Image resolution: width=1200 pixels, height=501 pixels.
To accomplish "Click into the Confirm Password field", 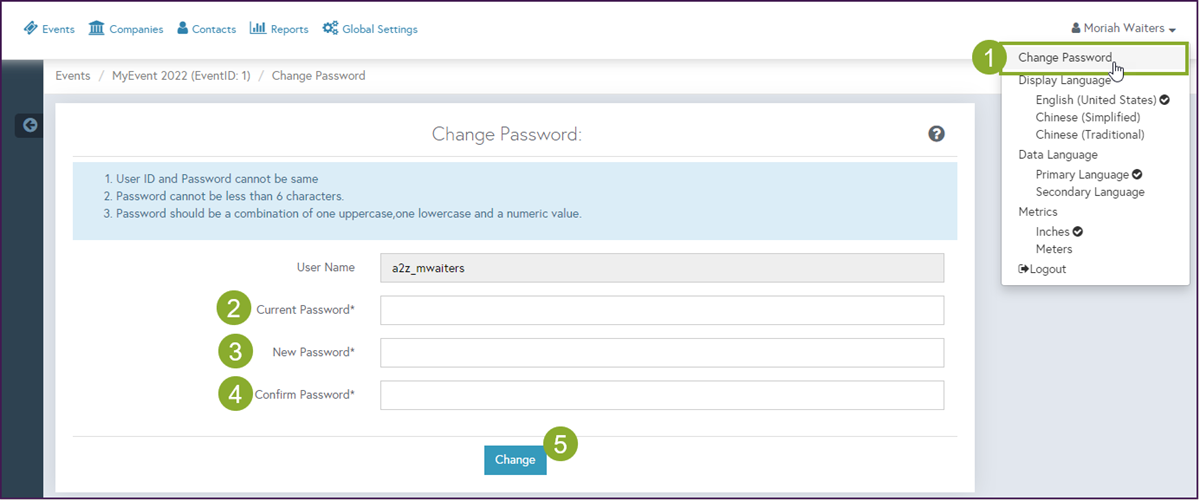I will click(662, 395).
